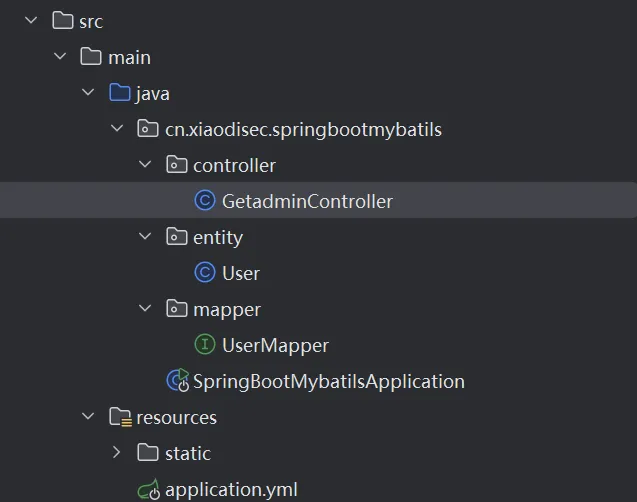Select the GetadminController file
This screenshot has width=637, height=502.
(307, 201)
